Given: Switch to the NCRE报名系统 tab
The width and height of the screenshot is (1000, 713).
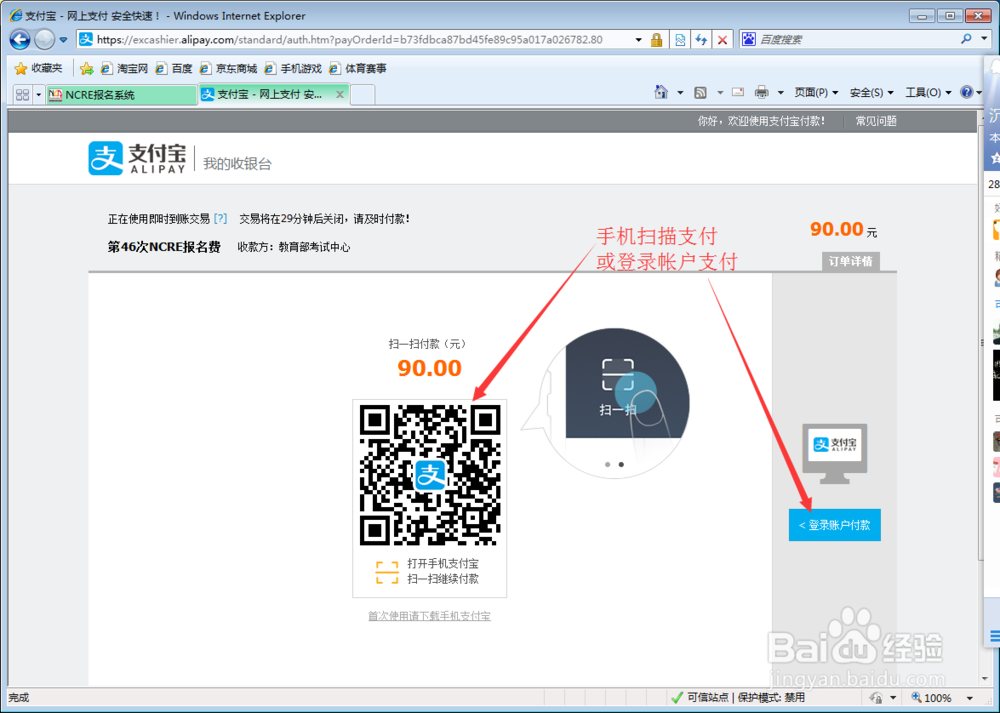Looking at the screenshot, I should [x=121, y=94].
